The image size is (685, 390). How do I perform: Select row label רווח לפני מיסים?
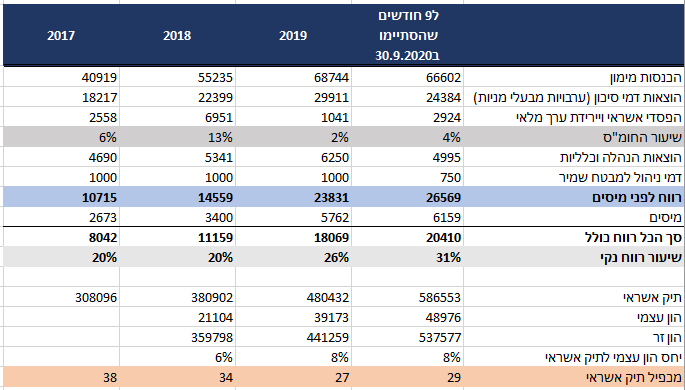637,198
